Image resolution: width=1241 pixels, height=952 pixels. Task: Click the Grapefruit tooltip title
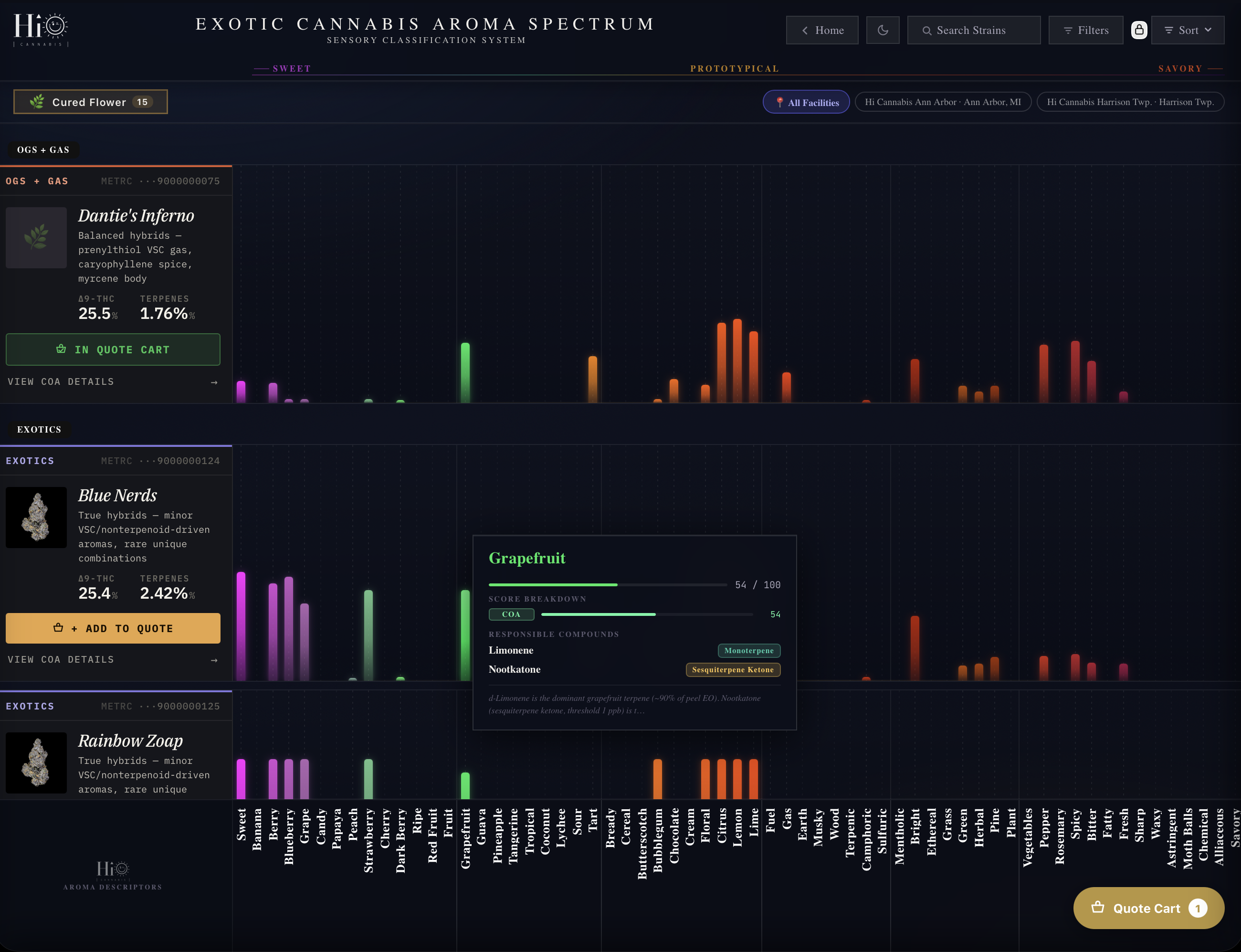click(527, 558)
